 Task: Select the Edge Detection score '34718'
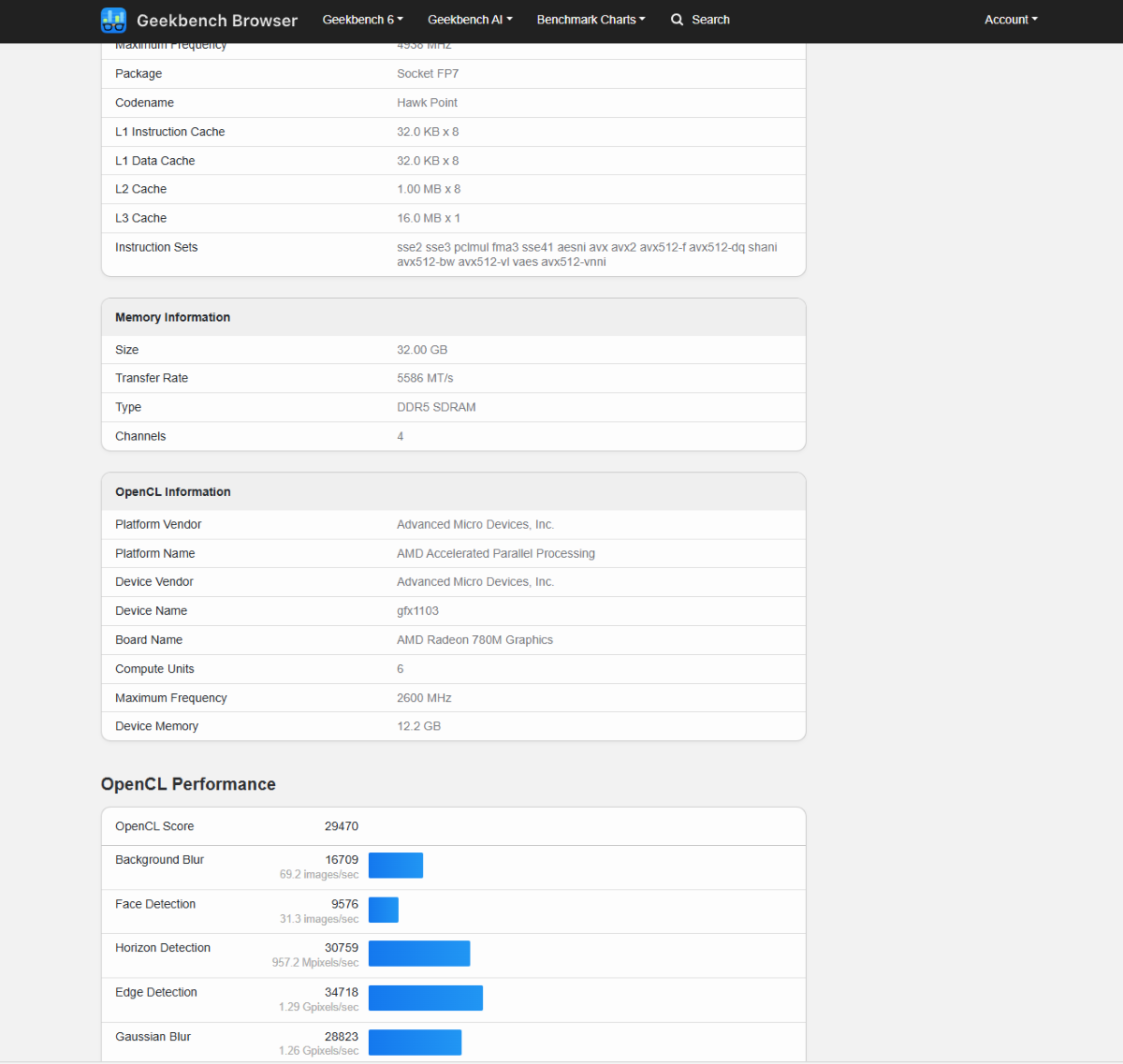[x=342, y=993]
